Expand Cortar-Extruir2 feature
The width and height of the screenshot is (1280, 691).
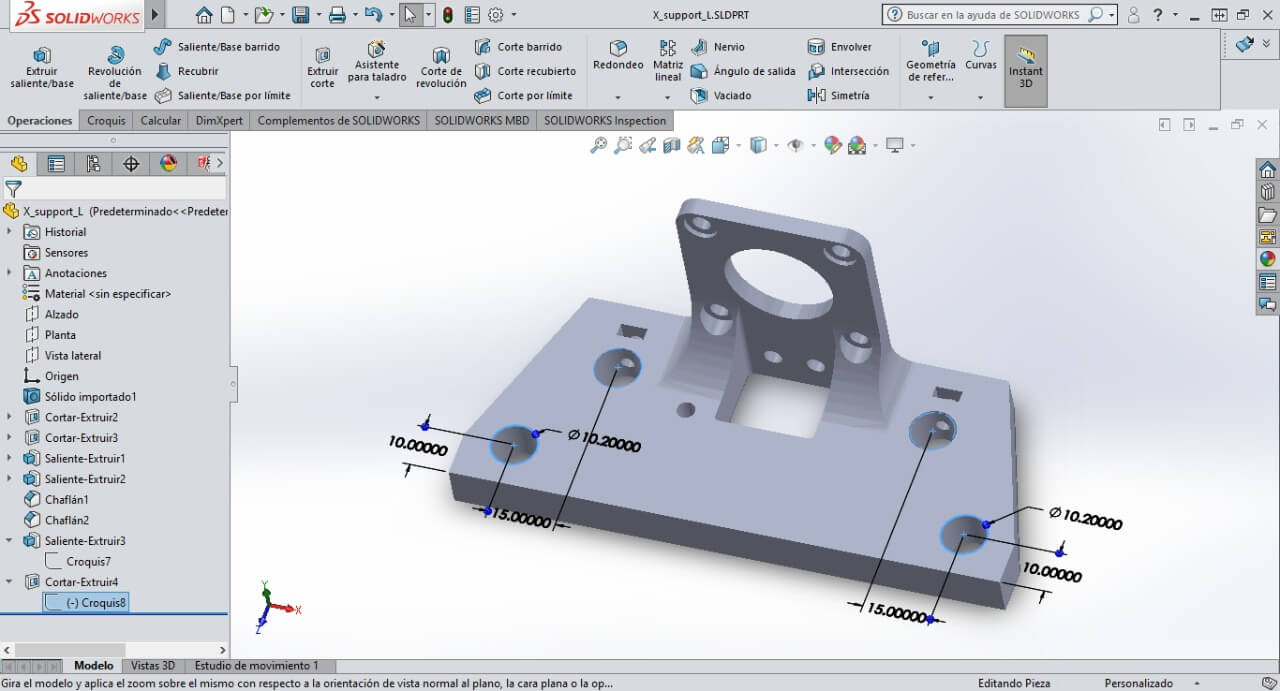pos(9,417)
